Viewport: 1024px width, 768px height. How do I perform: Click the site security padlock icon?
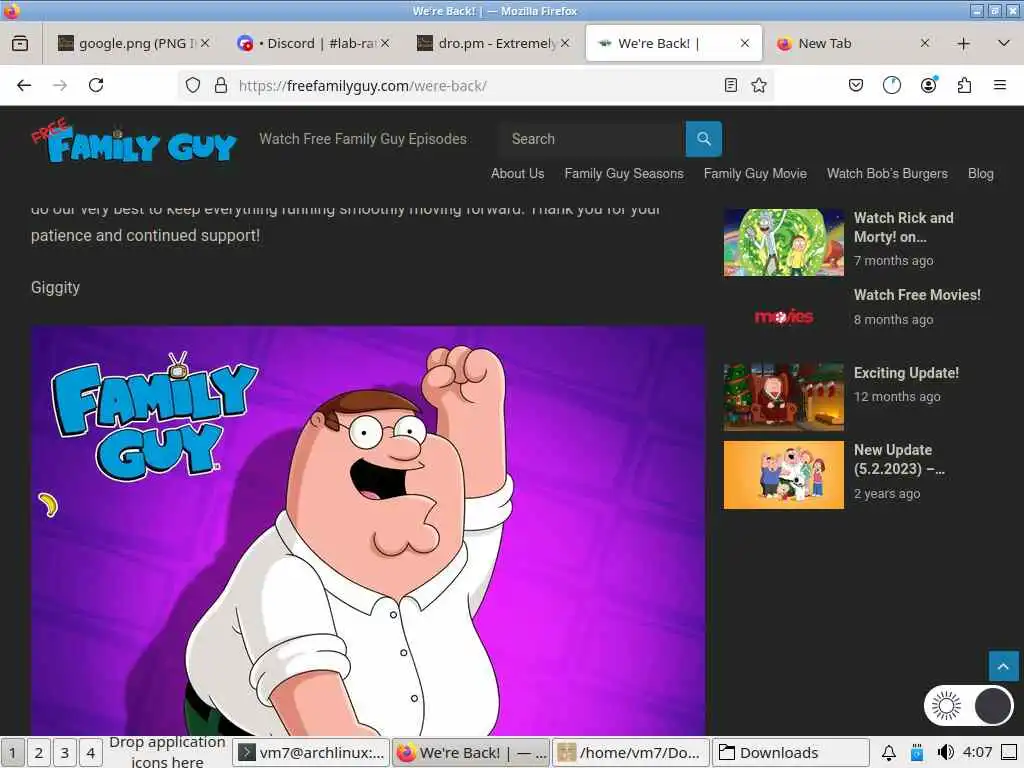tap(221, 86)
